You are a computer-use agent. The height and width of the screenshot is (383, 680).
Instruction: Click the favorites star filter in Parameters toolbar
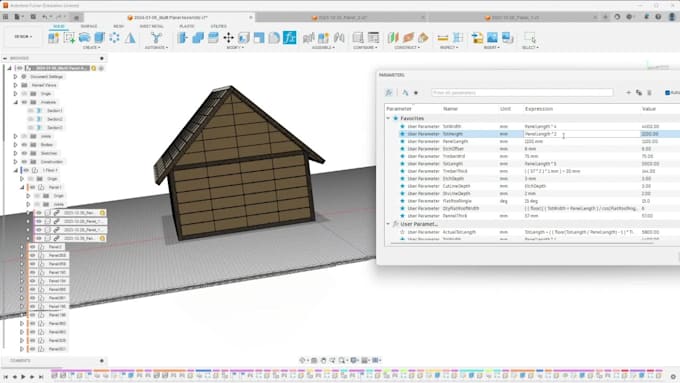415,92
